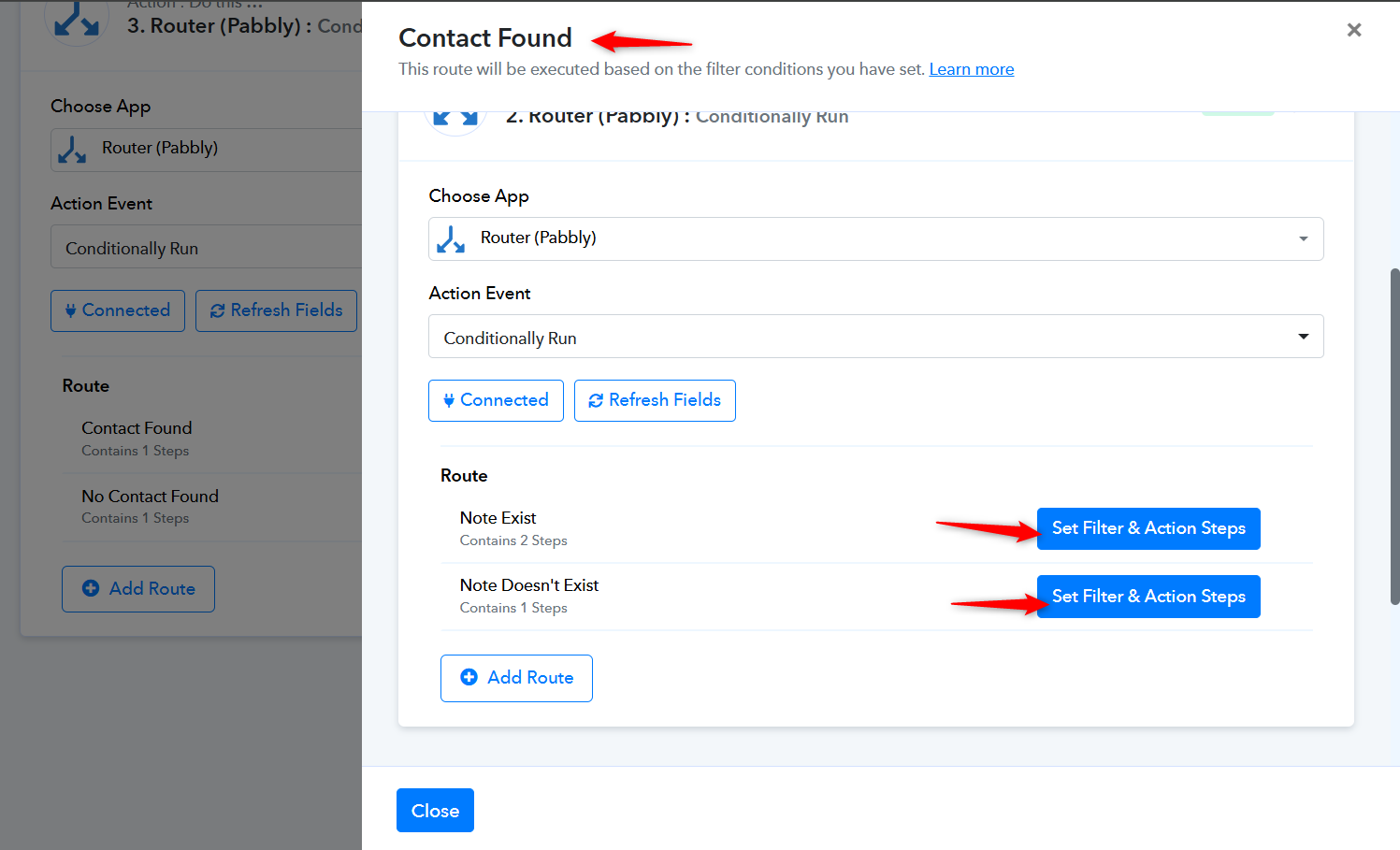The image size is (1400, 850).
Task: Open the Conditionally Run action event dropdown arrow
Action: [1303, 337]
